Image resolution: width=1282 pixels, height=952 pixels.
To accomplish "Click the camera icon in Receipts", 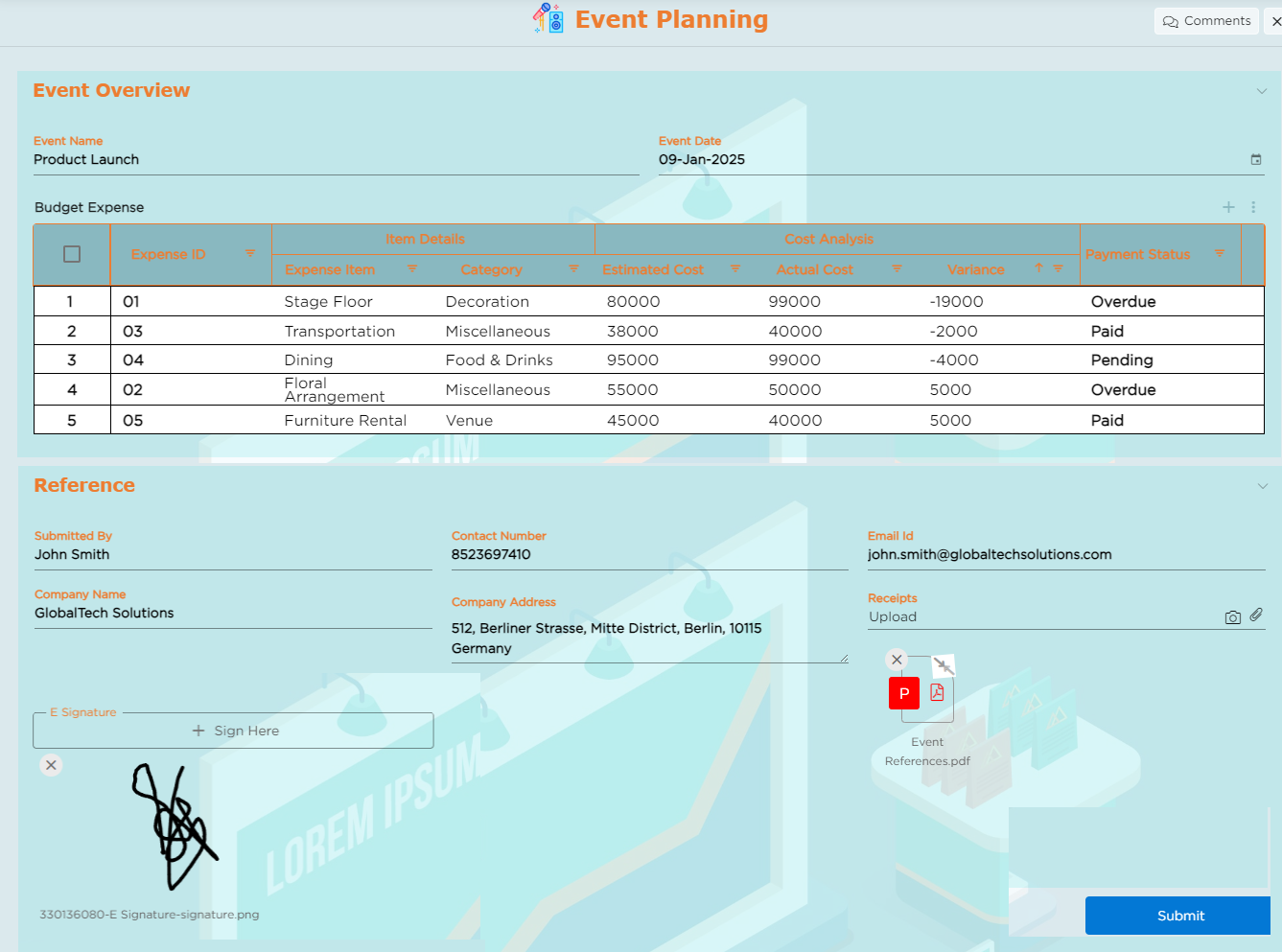I will click(1232, 617).
